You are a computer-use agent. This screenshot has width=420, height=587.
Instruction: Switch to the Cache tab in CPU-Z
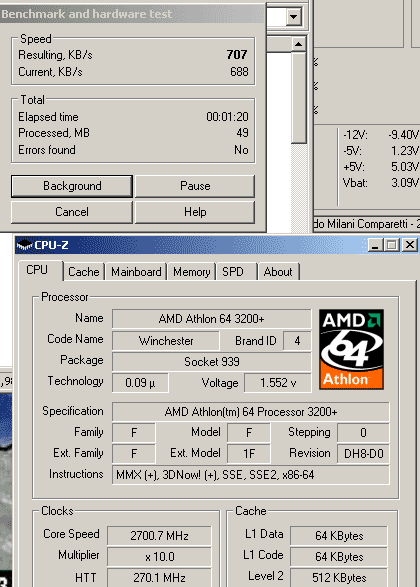point(84,272)
